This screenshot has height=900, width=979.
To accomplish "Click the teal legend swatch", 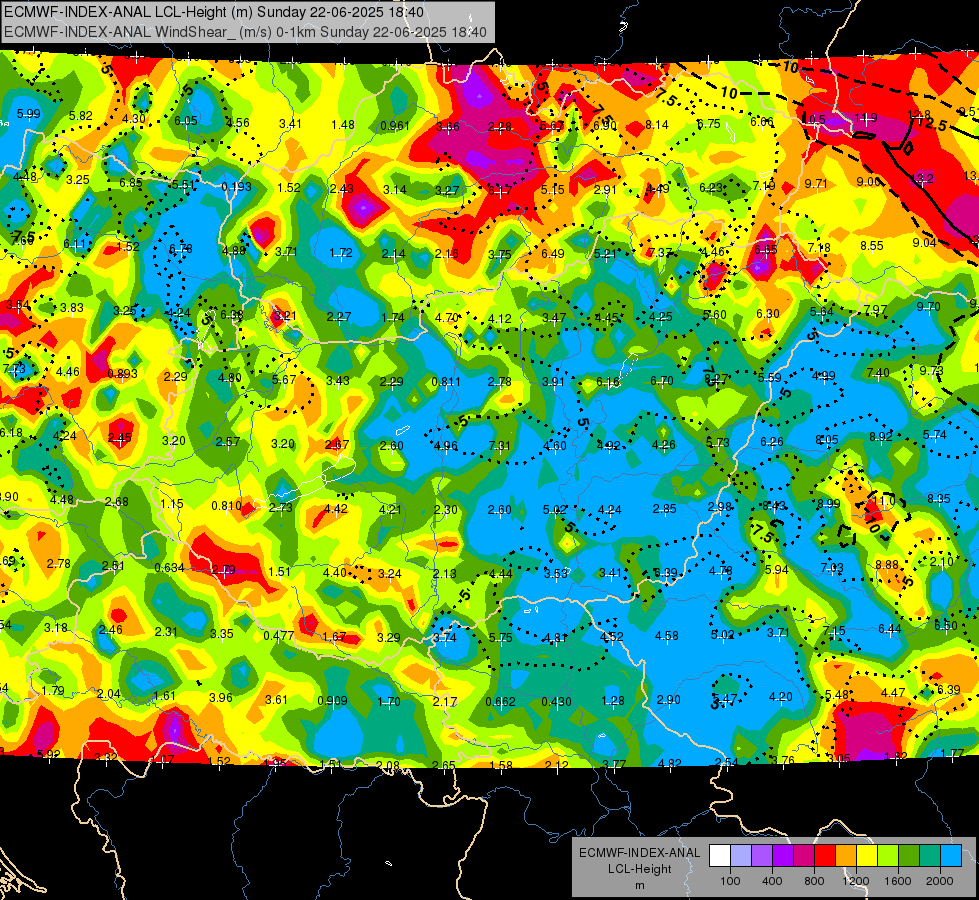I will point(930,855).
